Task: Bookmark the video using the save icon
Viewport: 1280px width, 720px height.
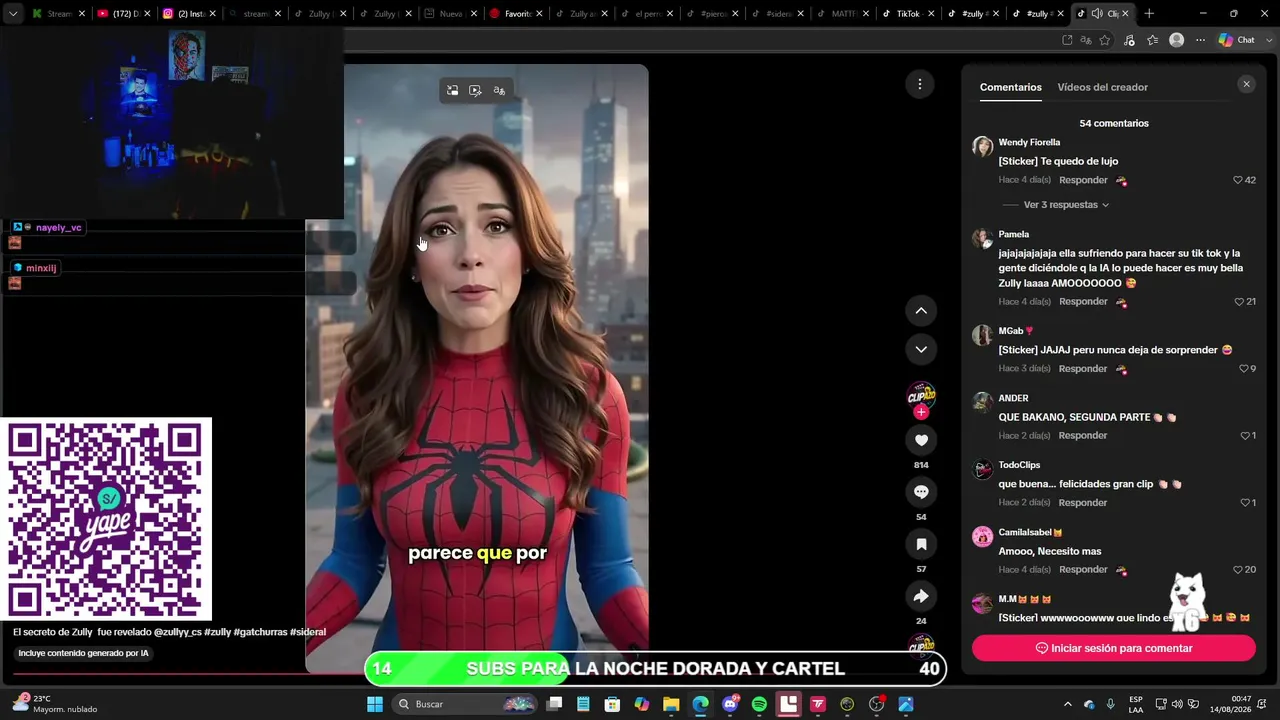Action: (x=921, y=544)
